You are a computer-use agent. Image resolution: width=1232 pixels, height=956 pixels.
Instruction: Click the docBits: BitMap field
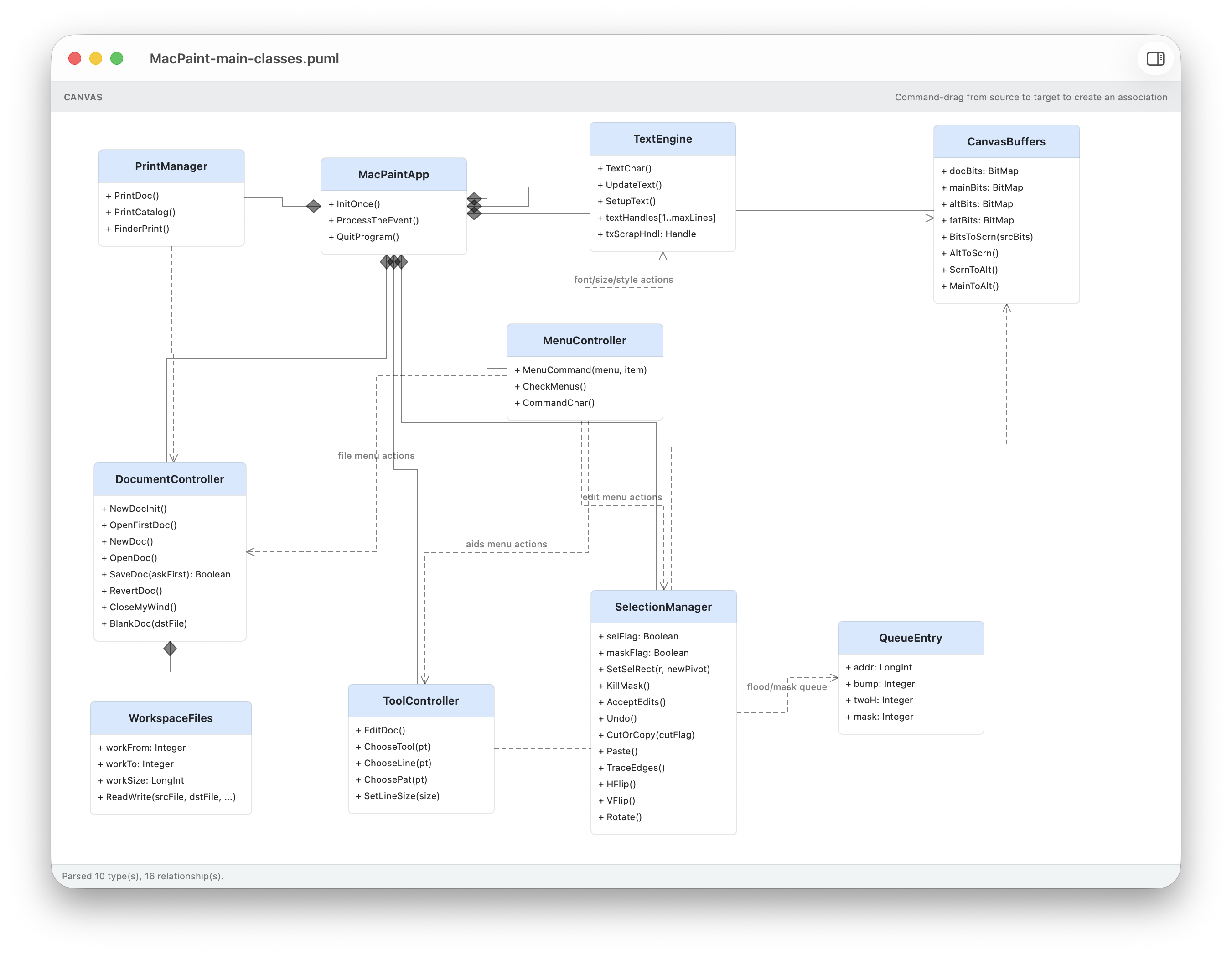(x=980, y=171)
